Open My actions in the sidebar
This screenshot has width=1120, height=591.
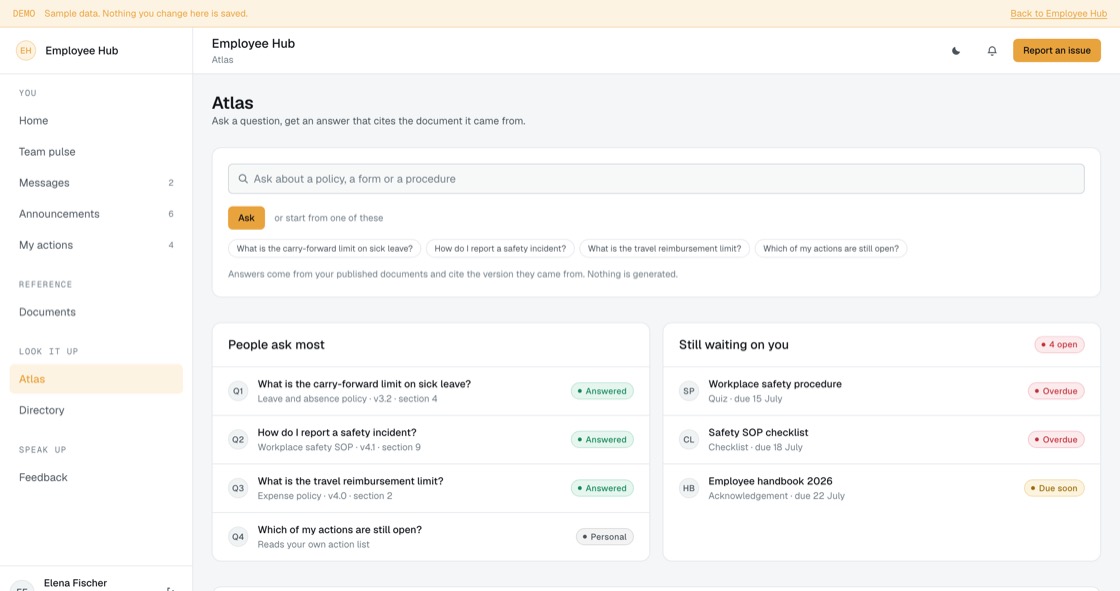pyautogui.click(x=96, y=245)
